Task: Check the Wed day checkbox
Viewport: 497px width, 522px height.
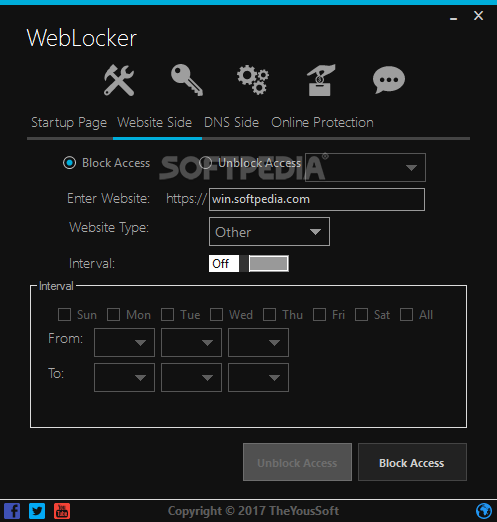Action: coord(216,315)
